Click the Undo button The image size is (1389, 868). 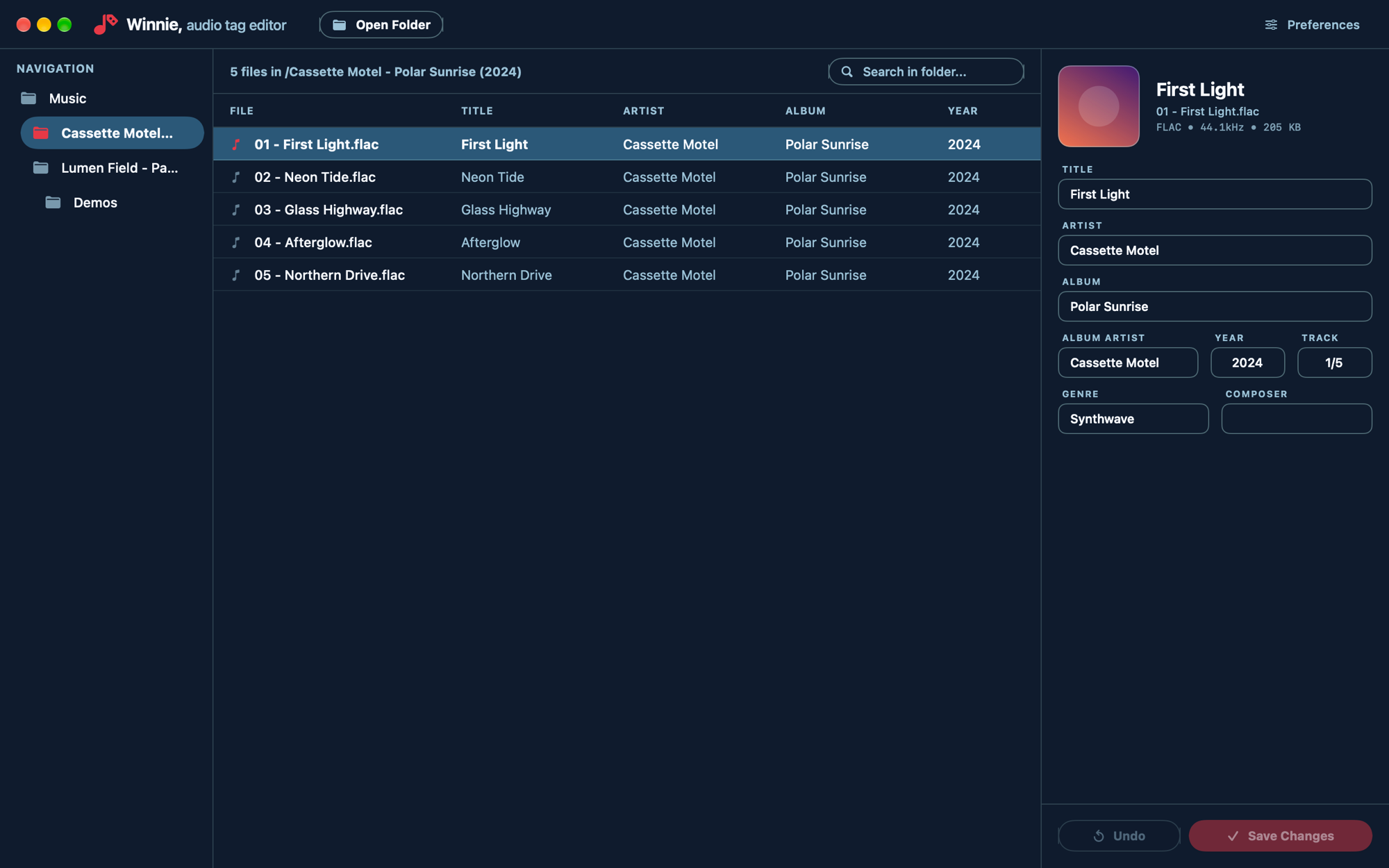1119,835
